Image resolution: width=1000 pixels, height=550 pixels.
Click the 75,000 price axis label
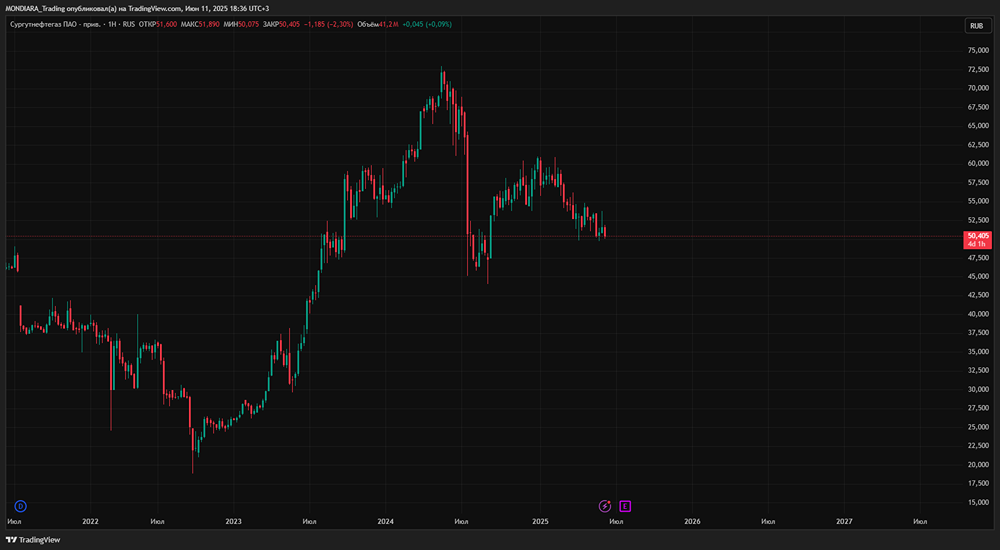click(978, 50)
